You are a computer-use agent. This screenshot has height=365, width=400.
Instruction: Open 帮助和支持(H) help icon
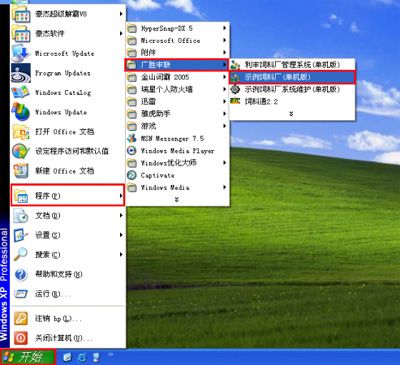21,275
